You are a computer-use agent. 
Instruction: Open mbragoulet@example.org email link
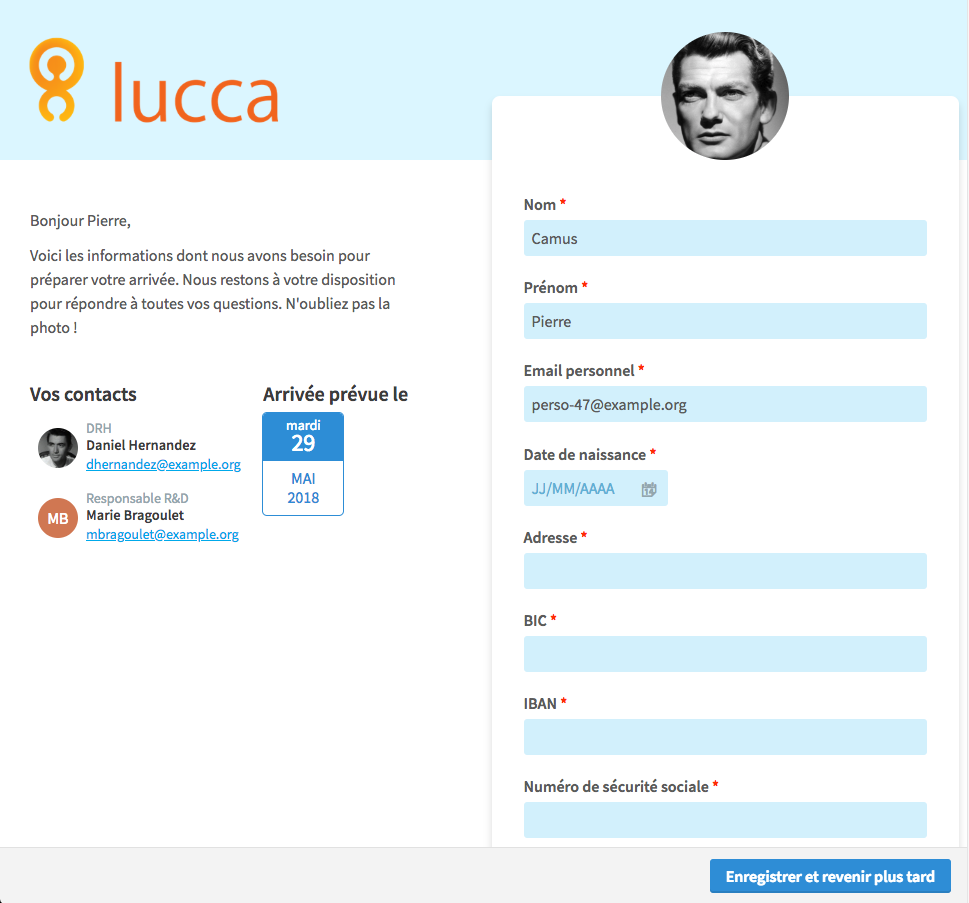(x=163, y=534)
